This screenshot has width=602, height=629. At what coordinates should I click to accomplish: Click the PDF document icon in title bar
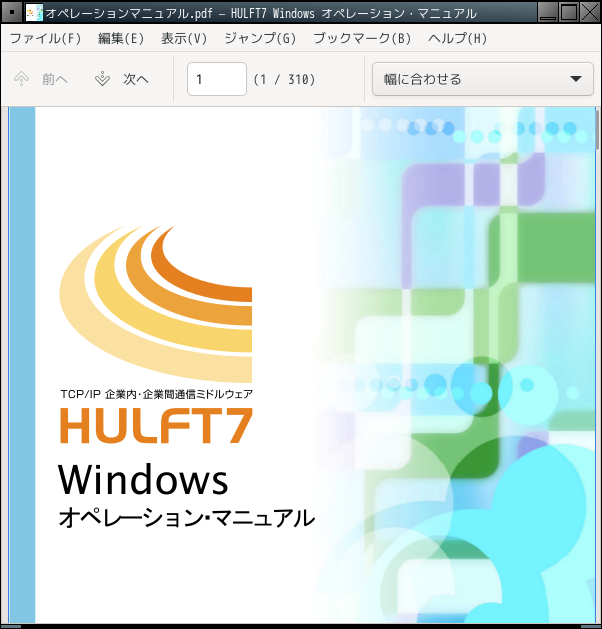pos(34,13)
